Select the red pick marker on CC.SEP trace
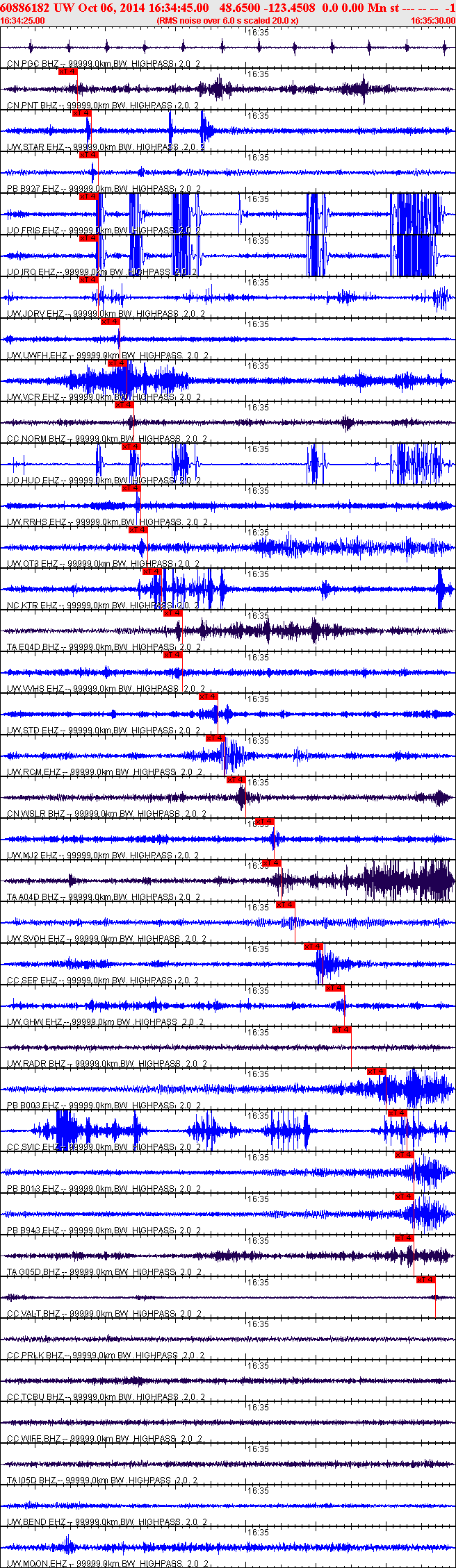 coord(314,946)
